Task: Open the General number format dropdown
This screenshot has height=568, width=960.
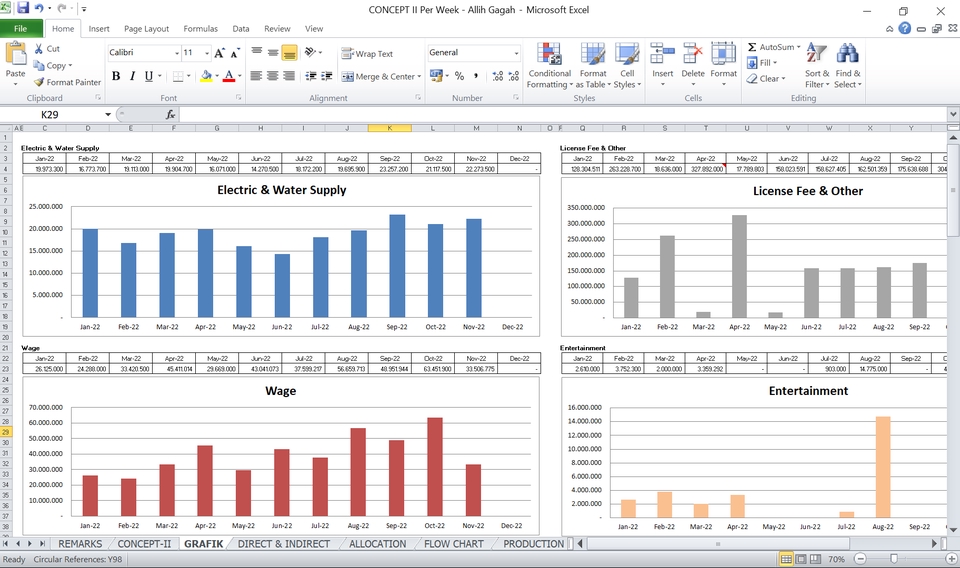Action: (x=516, y=53)
